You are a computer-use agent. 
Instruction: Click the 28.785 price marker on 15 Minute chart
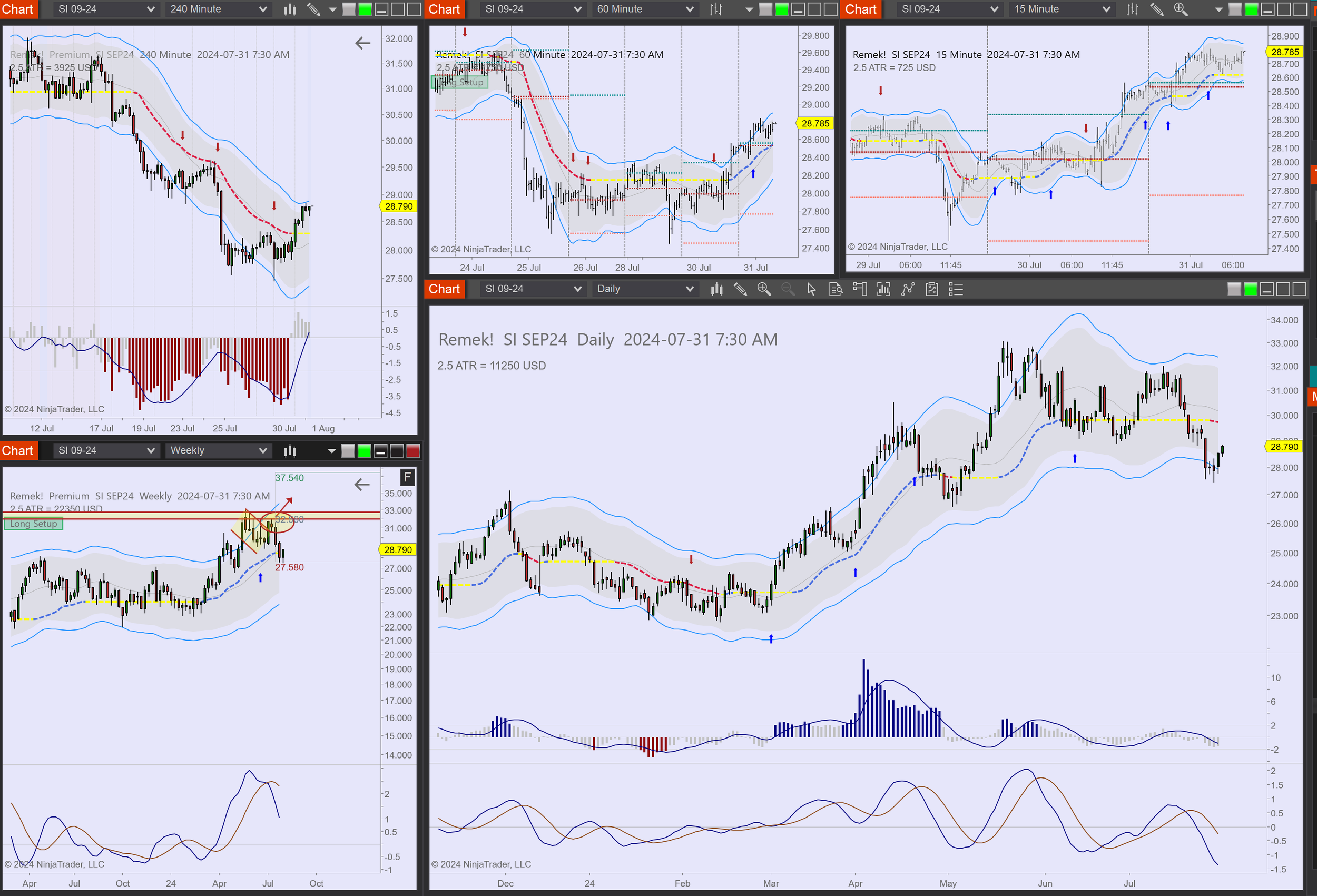tap(1285, 52)
